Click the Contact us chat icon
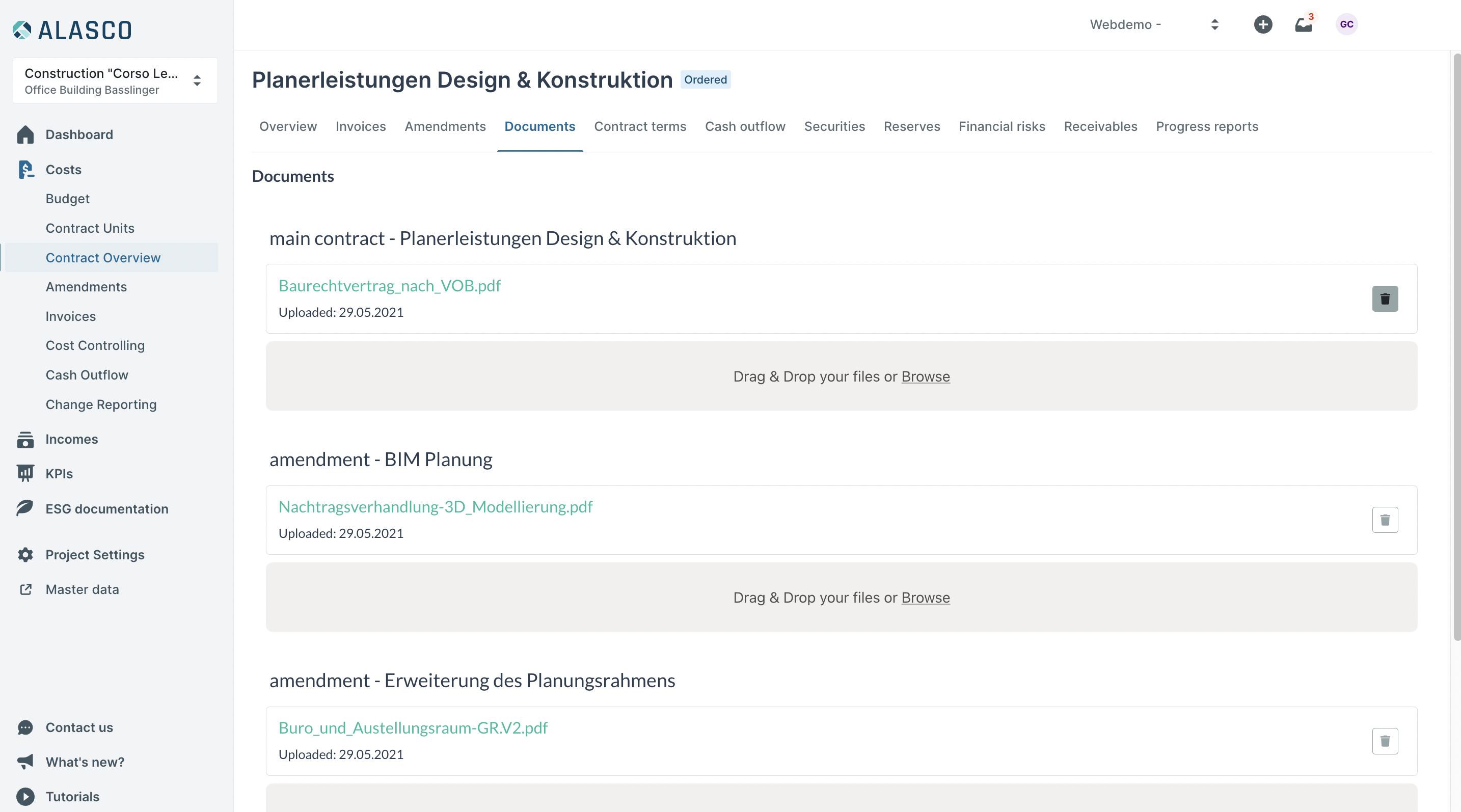The height and width of the screenshot is (812, 1461). pos(25,727)
